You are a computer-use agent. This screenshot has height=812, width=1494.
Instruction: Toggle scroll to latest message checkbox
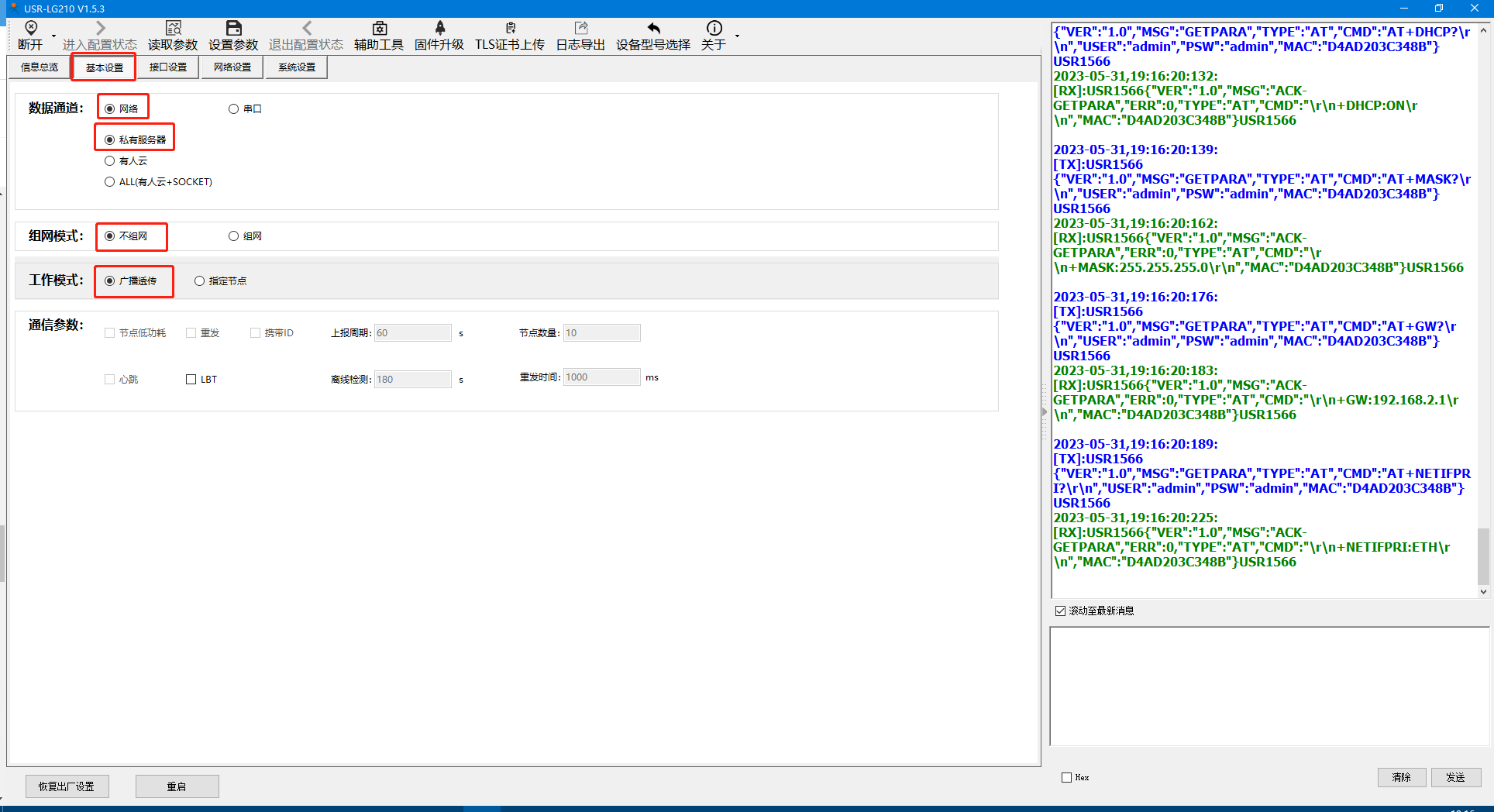coord(1060,611)
